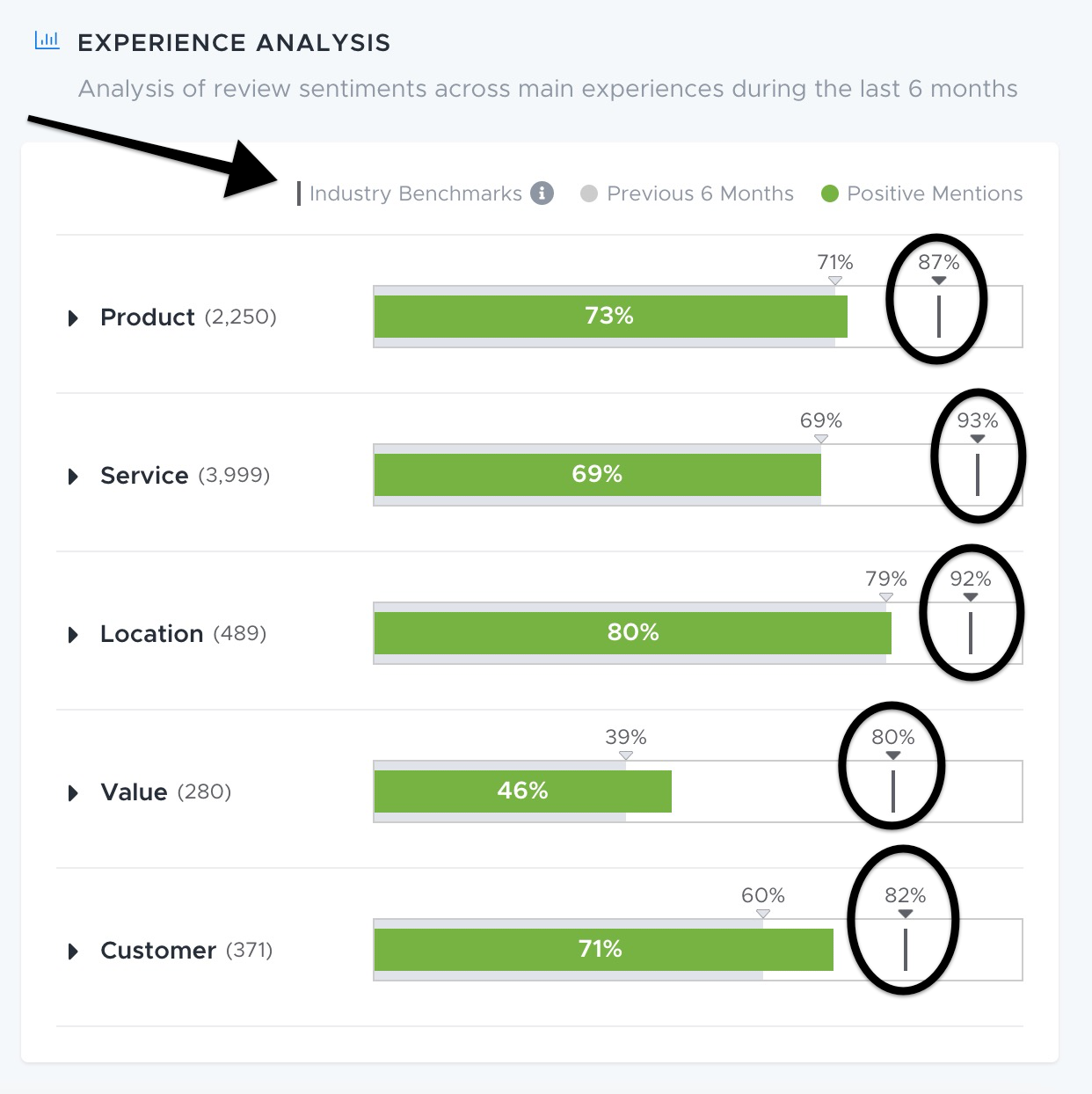This screenshot has width=1092, height=1094.
Task: Click the green 46% Value bar
Action: coord(523,791)
